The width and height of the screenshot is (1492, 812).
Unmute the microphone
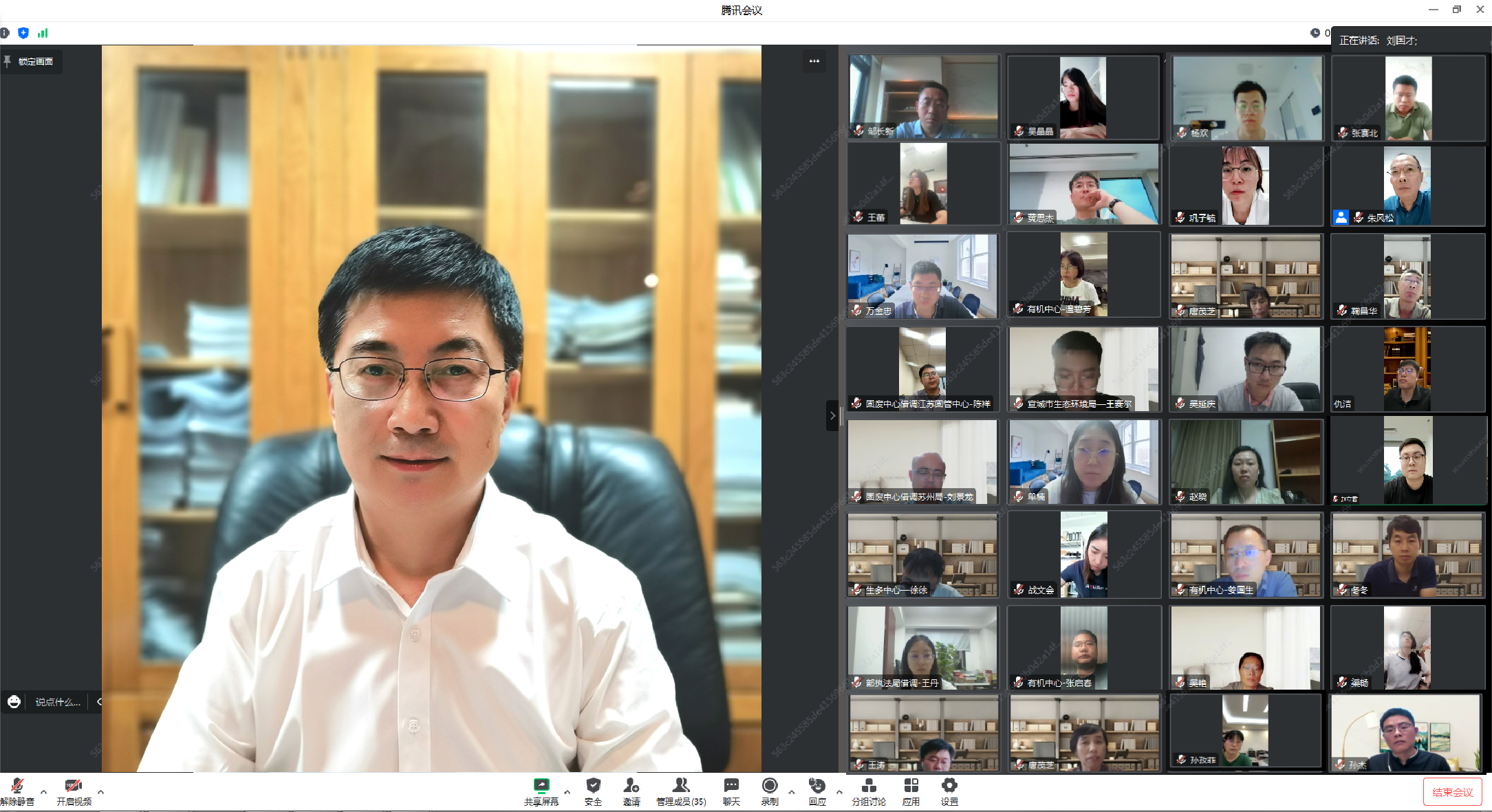click(x=17, y=786)
